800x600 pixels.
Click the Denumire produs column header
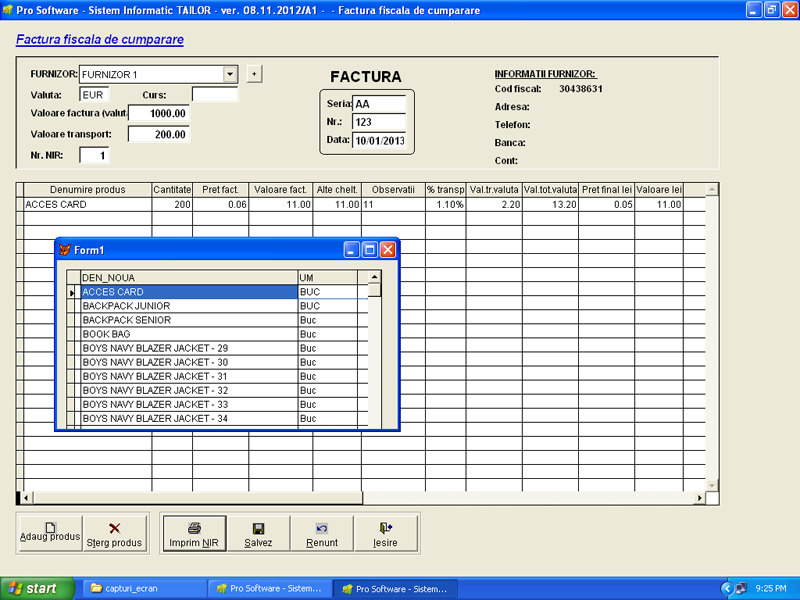pyautogui.click(x=88, y=190)
